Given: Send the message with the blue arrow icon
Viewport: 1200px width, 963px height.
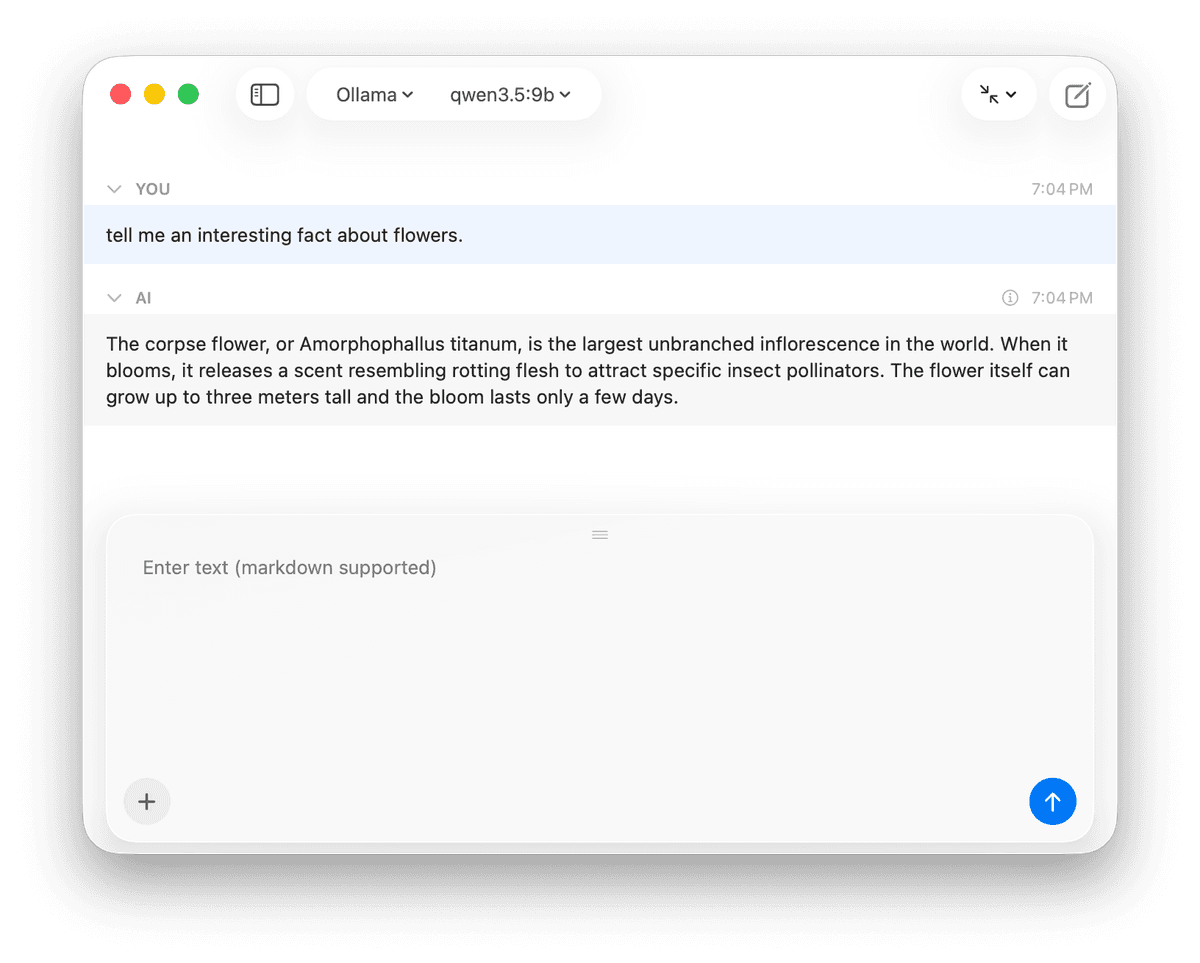Looking at the screenshot, I should (x=1052, y=801).
